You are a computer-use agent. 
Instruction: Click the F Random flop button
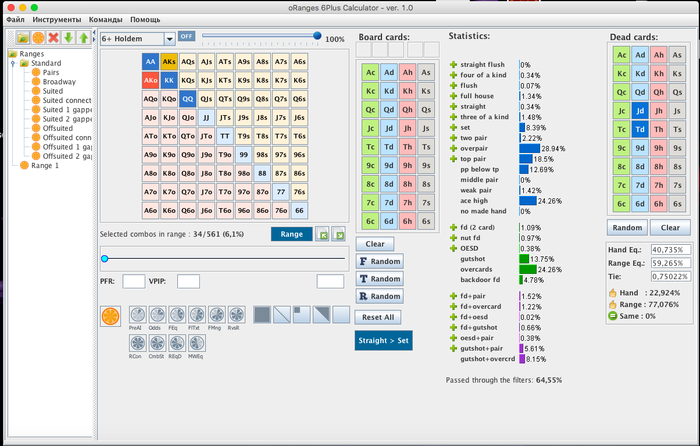pyautogui.click(x=380, y=261)
